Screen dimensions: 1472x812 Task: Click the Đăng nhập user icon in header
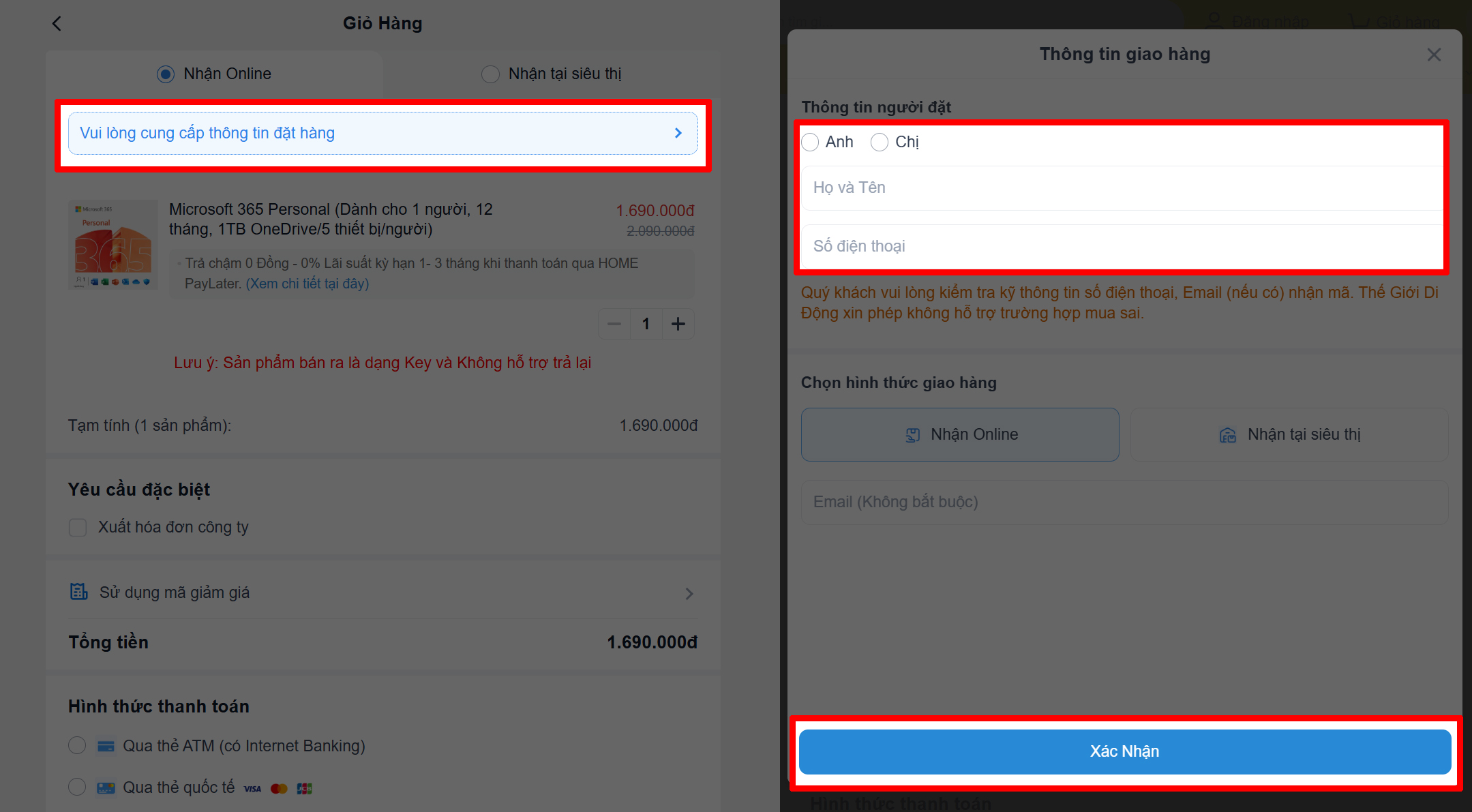pyautogui.click(x=1214, y=20)
